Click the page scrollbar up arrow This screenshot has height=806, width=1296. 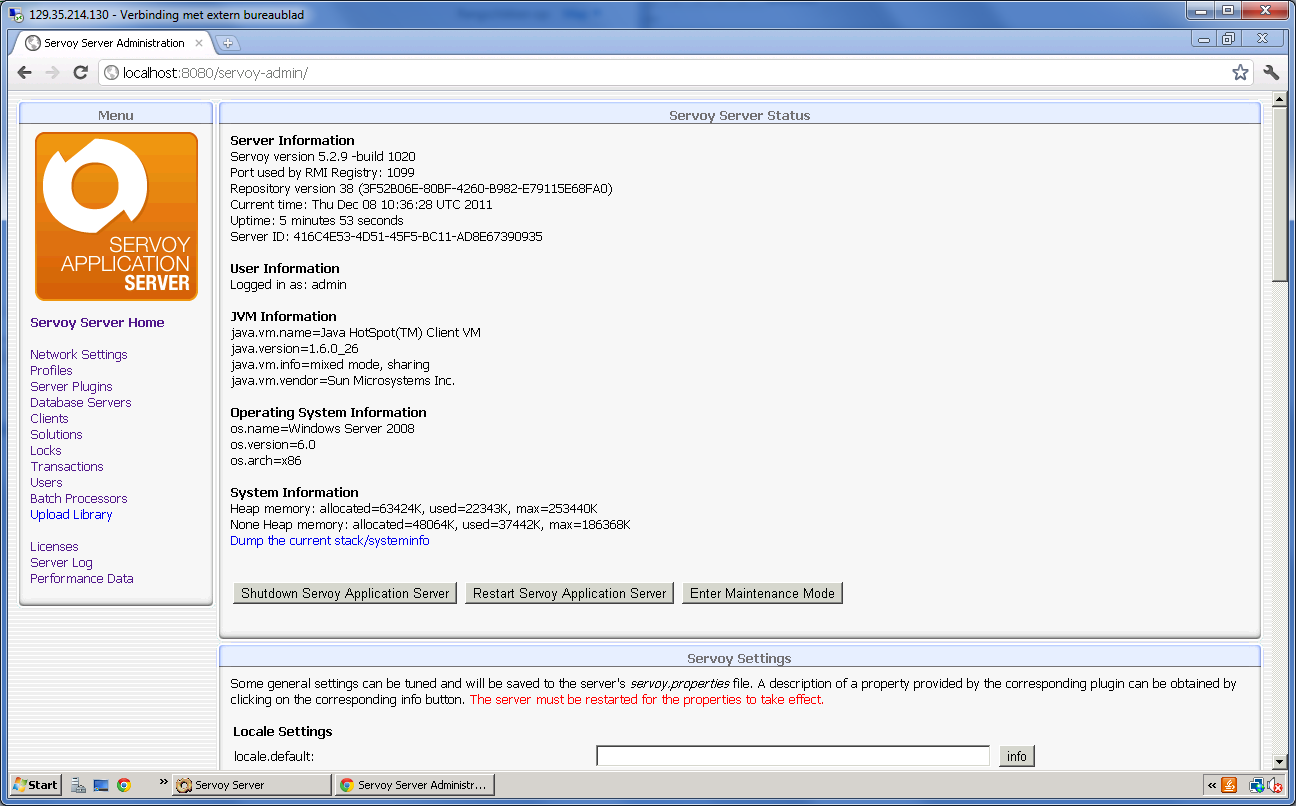[1279, 100]
